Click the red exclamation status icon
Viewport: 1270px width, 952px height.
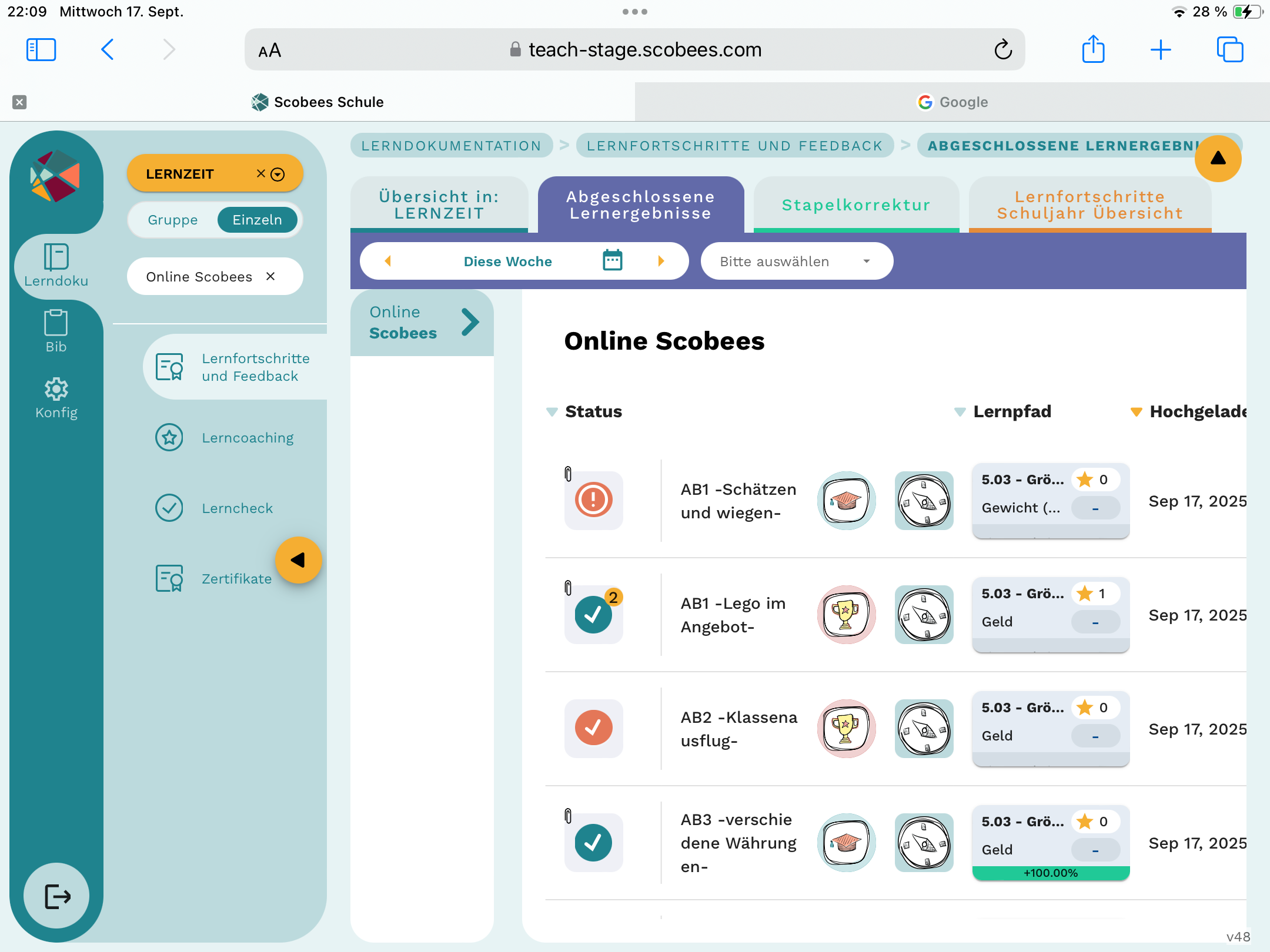(593, 500)
